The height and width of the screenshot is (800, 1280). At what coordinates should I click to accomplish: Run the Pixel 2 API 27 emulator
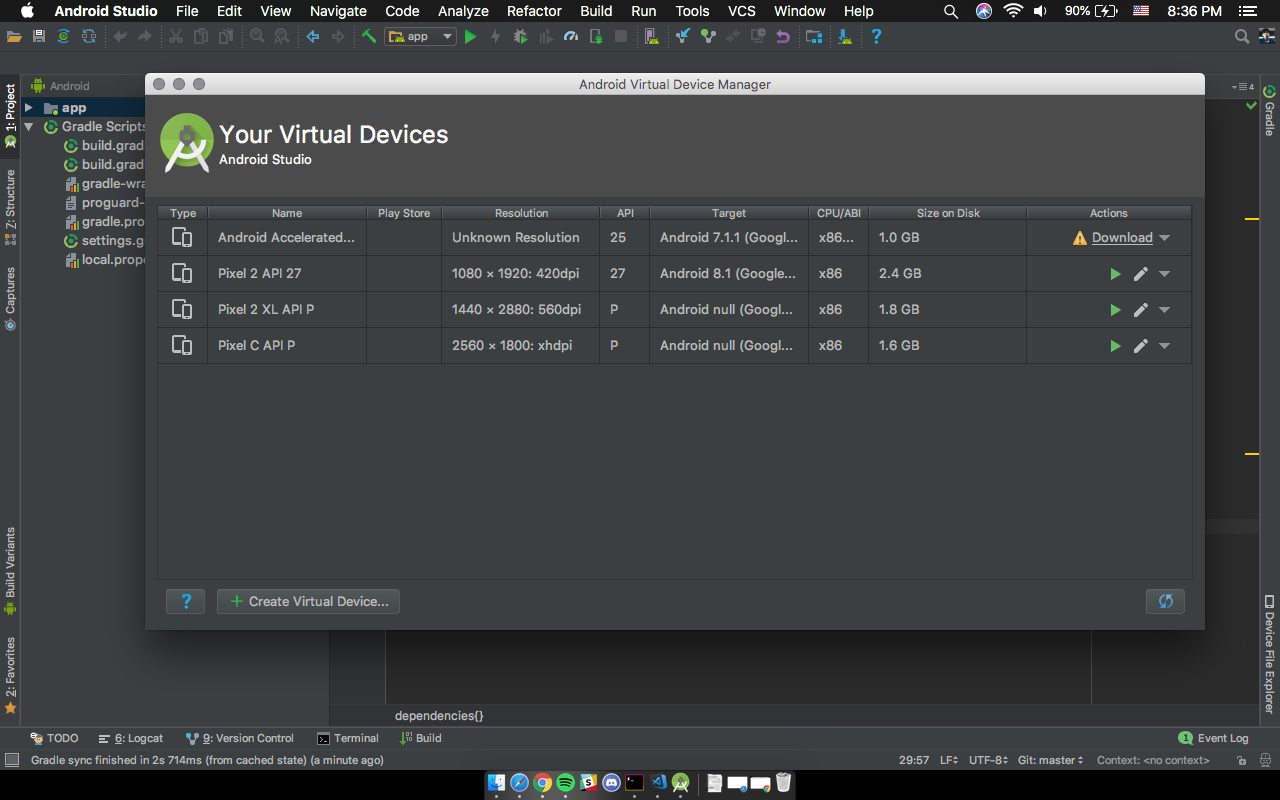(1115, 273)
